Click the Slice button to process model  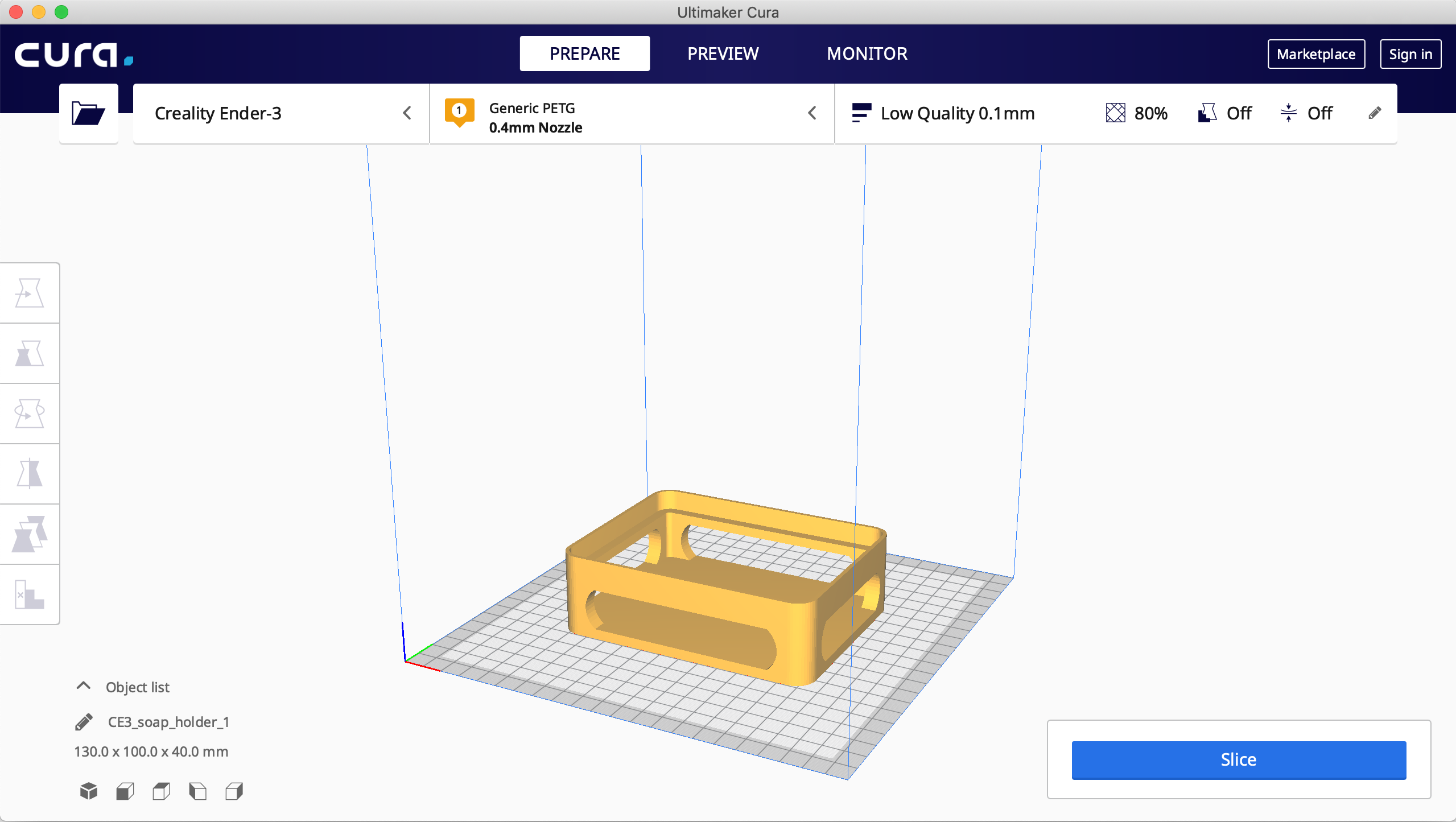pyautogui.click(x=1238, y=759)
